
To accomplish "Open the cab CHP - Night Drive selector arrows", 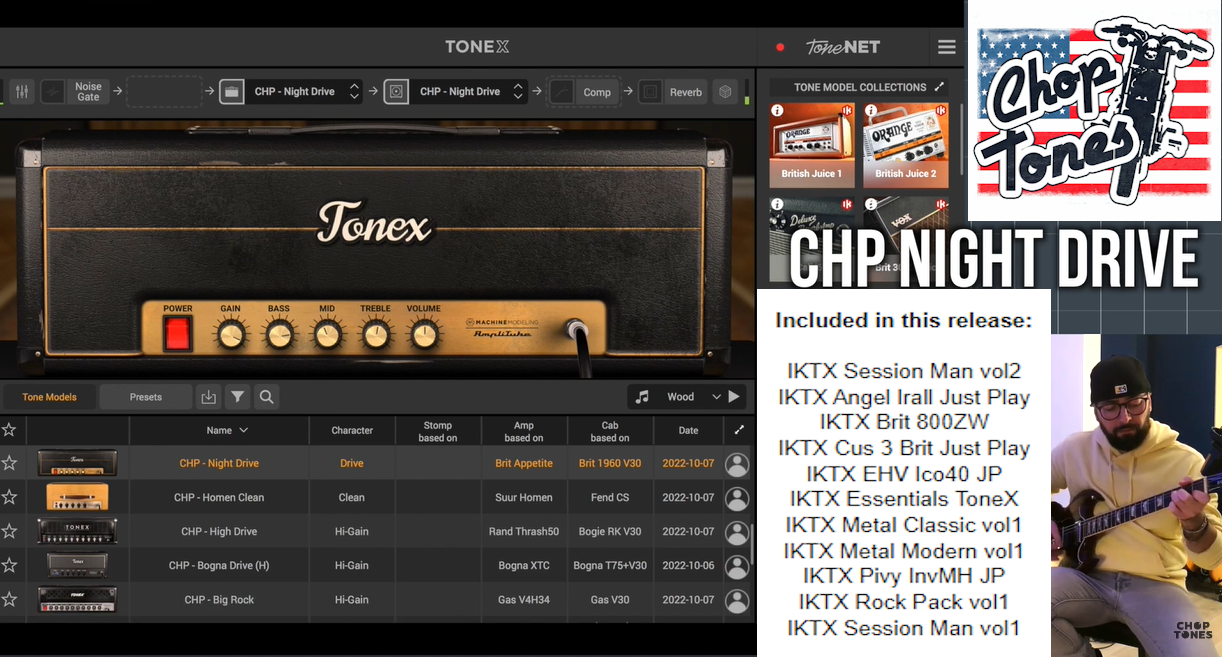I will click(518, 92).
